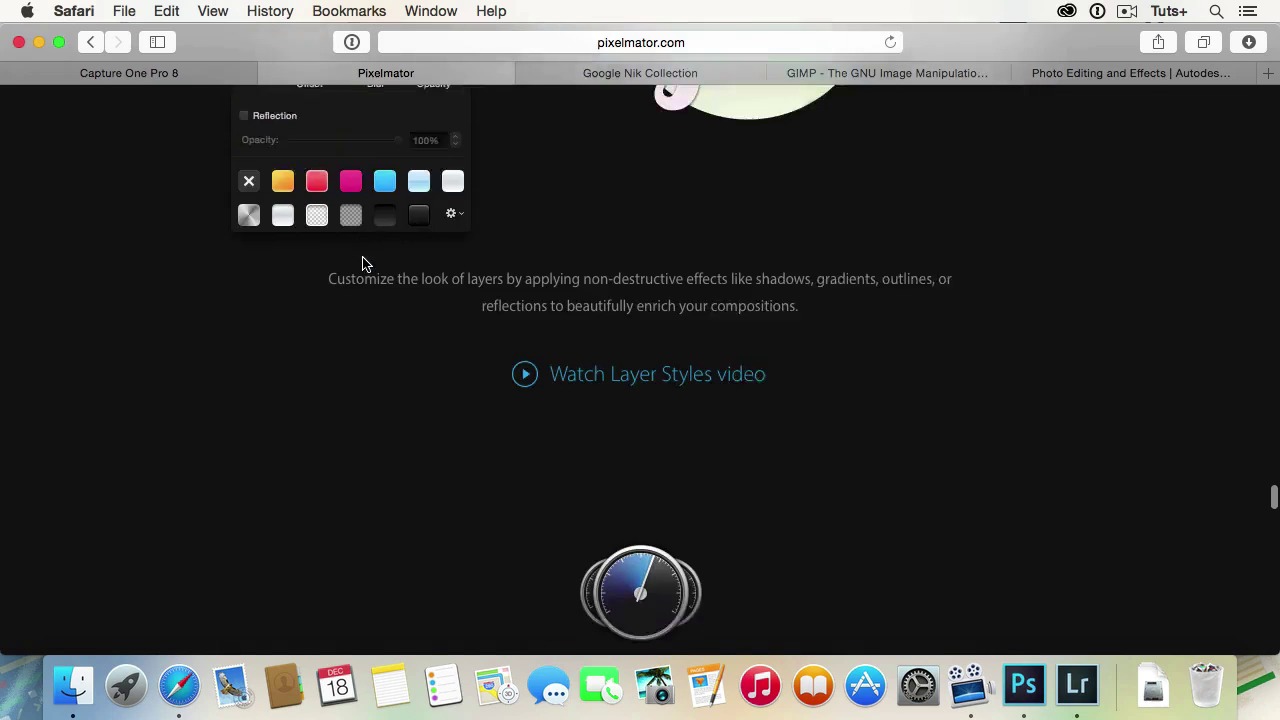Click the 100% opacity value field
Screen dimensions: 1280x720
coord(426,140)
